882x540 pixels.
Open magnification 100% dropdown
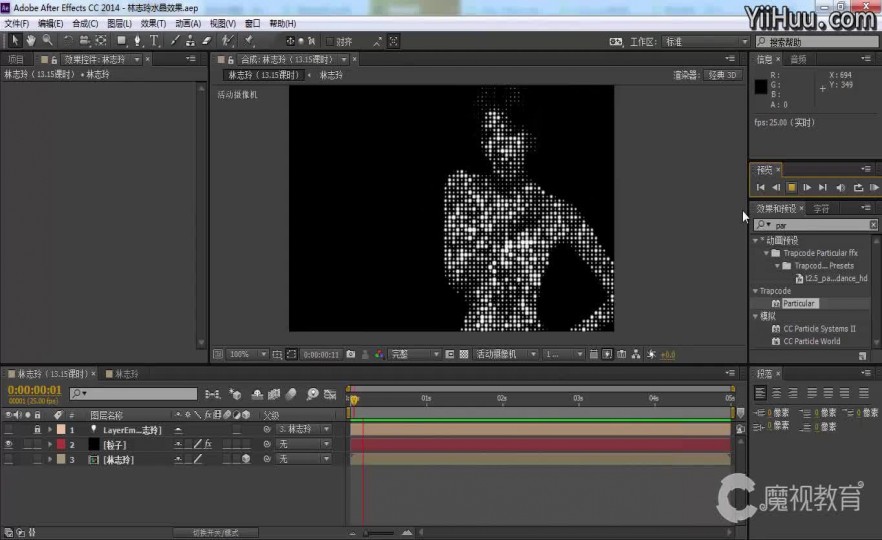(247, 354)
